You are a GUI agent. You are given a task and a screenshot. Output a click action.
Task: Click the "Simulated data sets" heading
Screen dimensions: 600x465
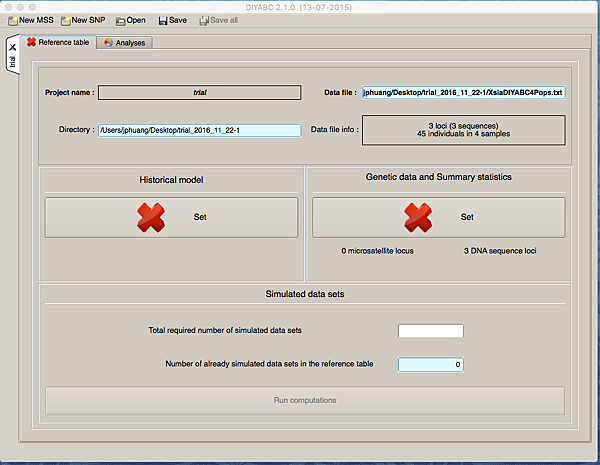click(305, 294)
